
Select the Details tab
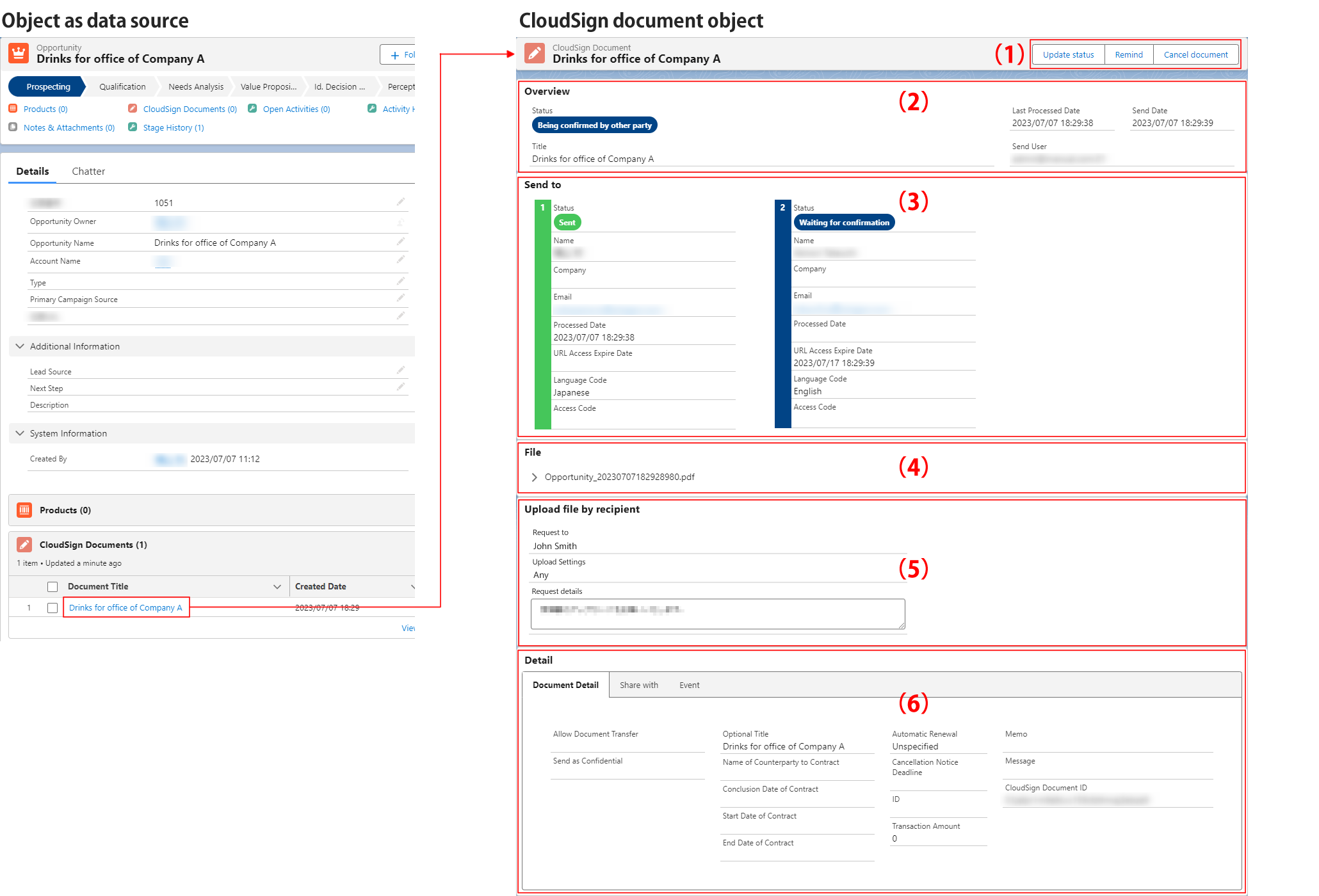pyautogui.click(x=33, y=172)
